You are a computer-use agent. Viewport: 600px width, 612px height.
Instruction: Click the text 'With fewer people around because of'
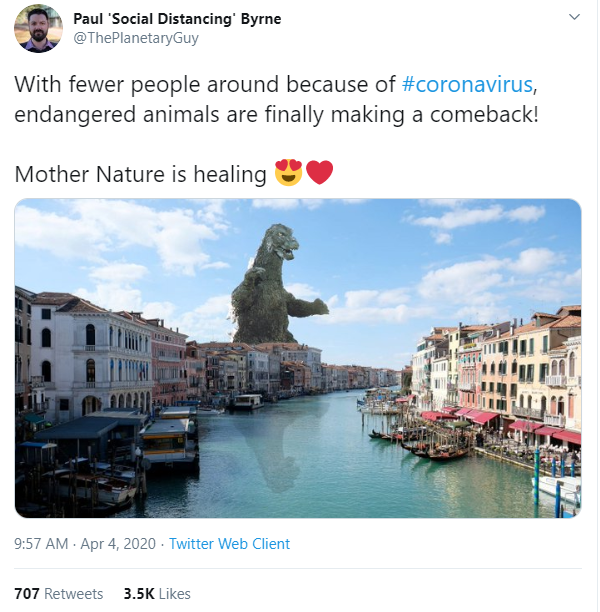click(x=205, y=83)
